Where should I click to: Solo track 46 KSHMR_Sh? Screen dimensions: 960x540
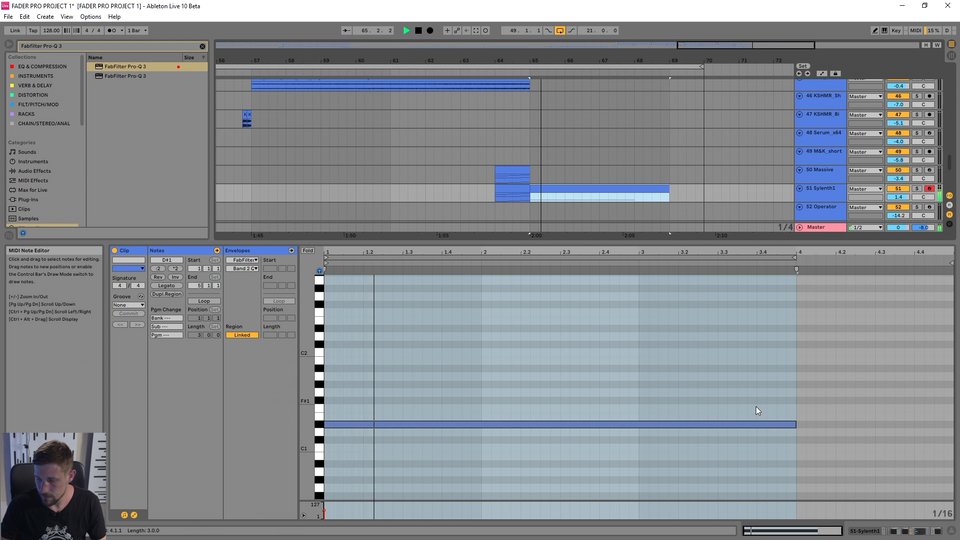(x=917, y=96)
